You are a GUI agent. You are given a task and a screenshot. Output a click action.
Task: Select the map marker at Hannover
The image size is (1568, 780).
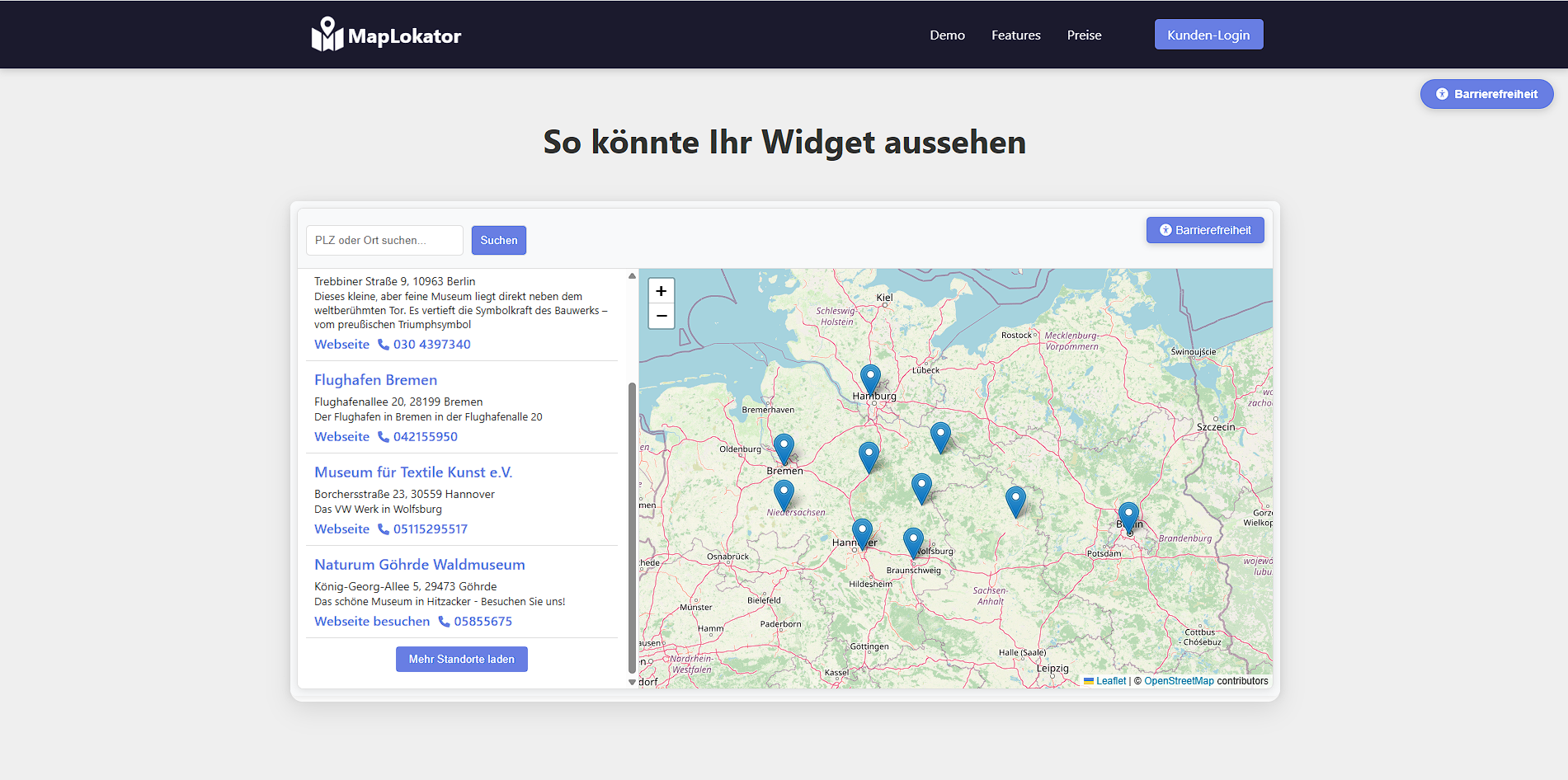coord(862,534)
